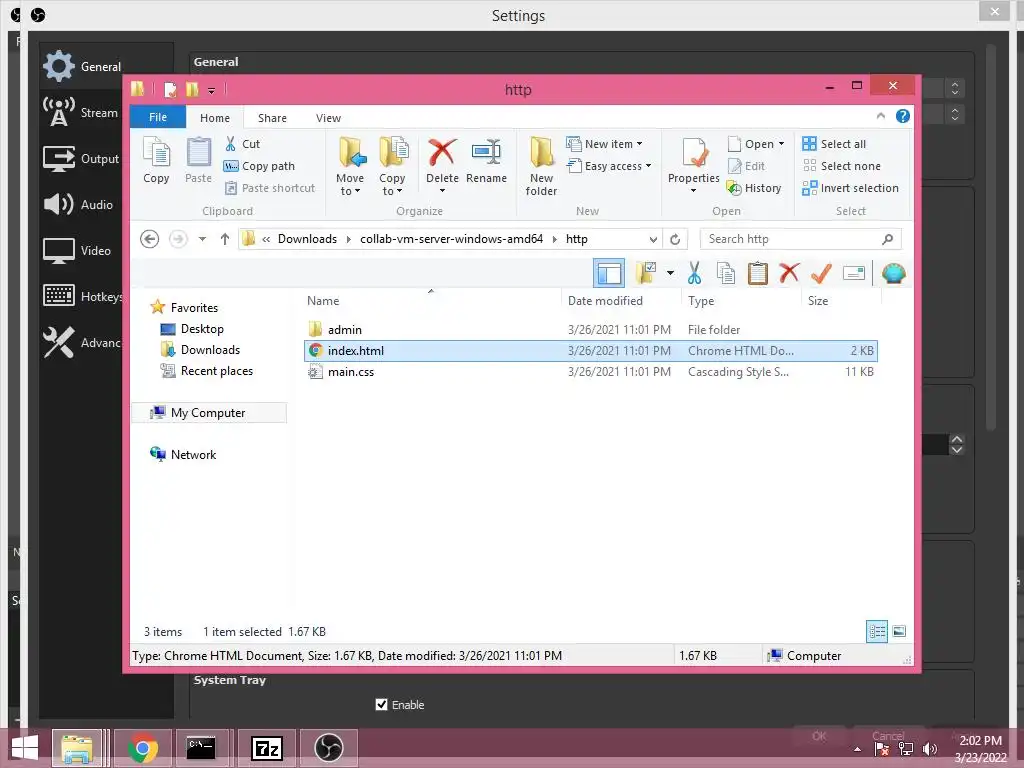
Task: Select the index.html file
Action: tap(590, 351)
